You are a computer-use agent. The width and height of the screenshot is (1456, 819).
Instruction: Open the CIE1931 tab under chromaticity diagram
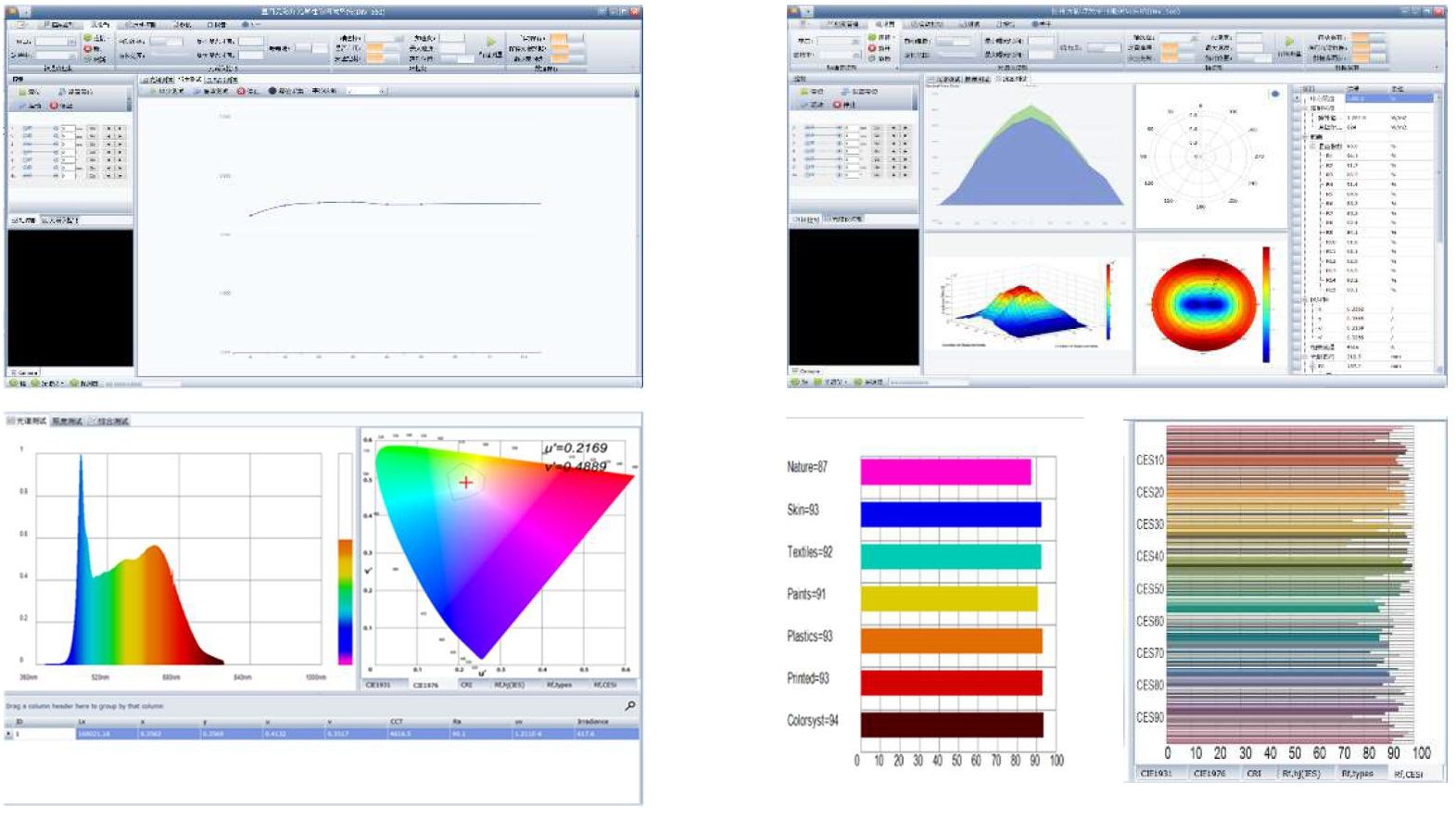378,685
